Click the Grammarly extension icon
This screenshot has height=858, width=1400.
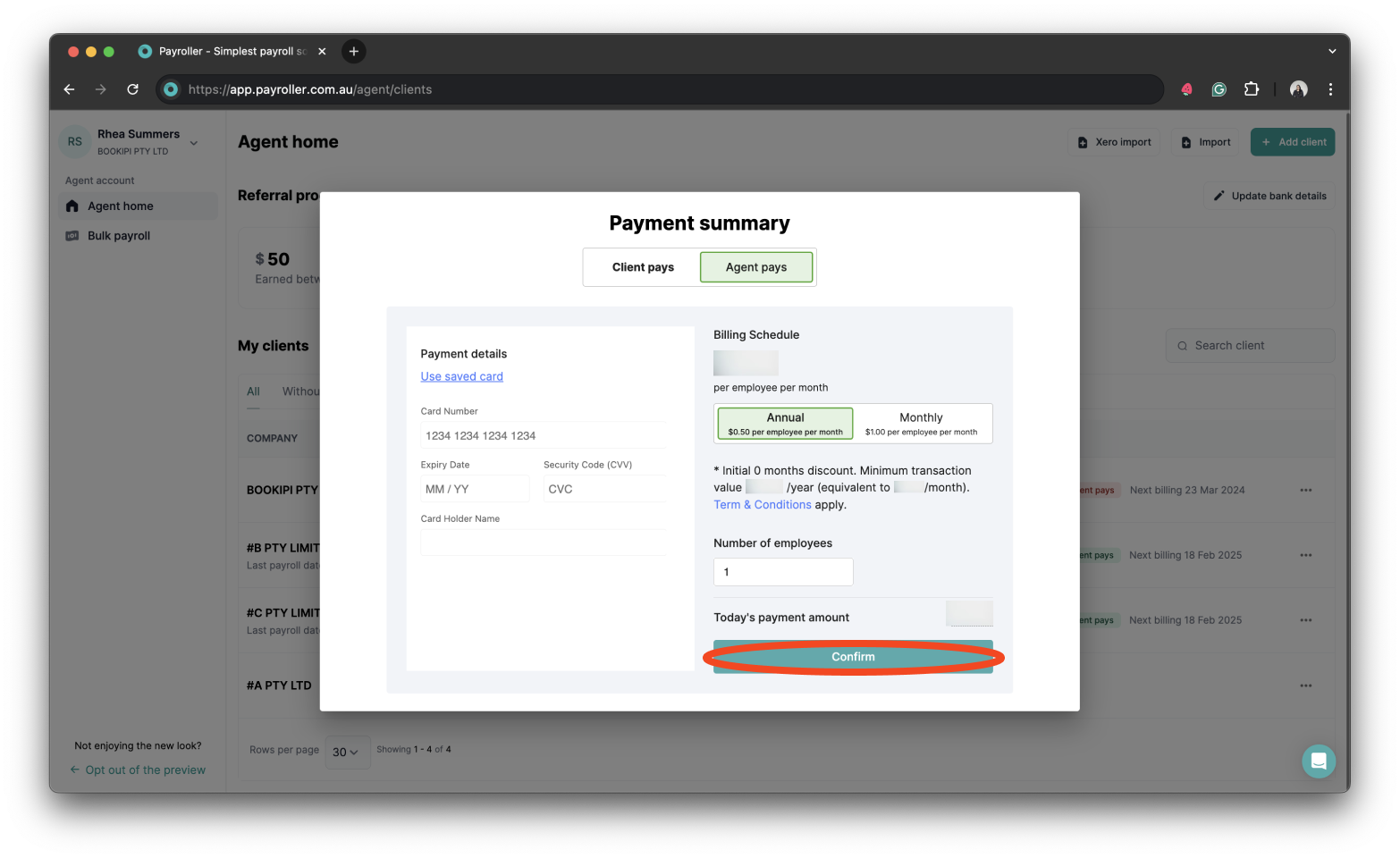[x=1219, y=89]
